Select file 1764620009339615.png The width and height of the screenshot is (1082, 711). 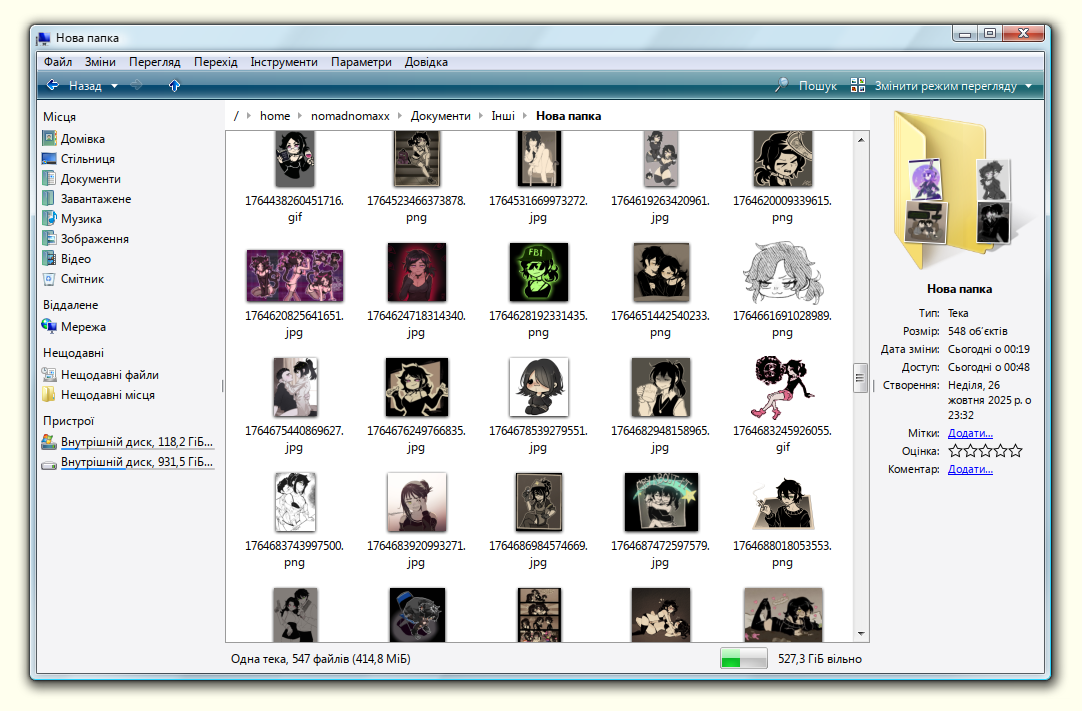pyautogui.click(x=783, y=178)
